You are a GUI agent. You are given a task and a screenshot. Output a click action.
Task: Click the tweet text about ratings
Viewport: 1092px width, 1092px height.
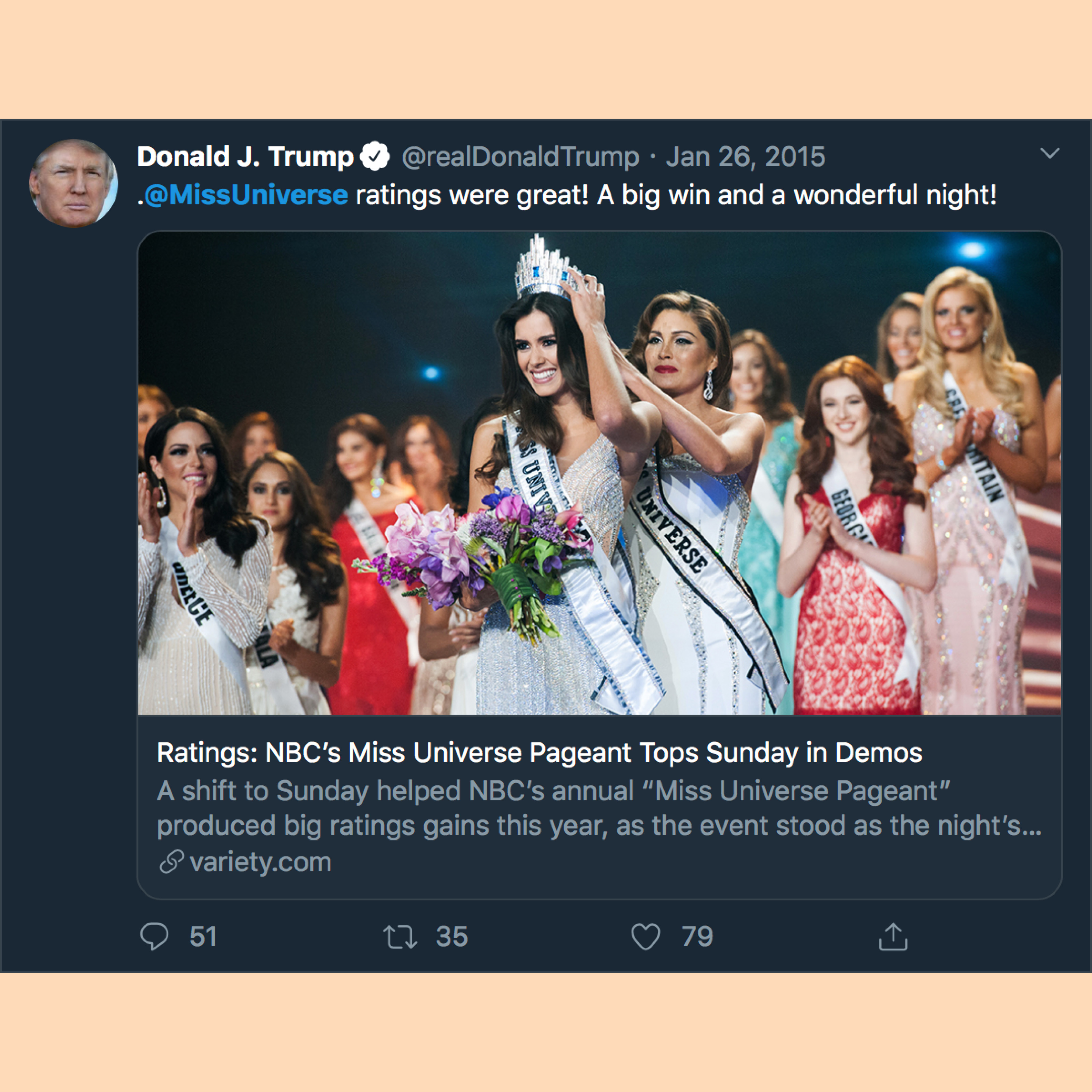pos(567,195)
